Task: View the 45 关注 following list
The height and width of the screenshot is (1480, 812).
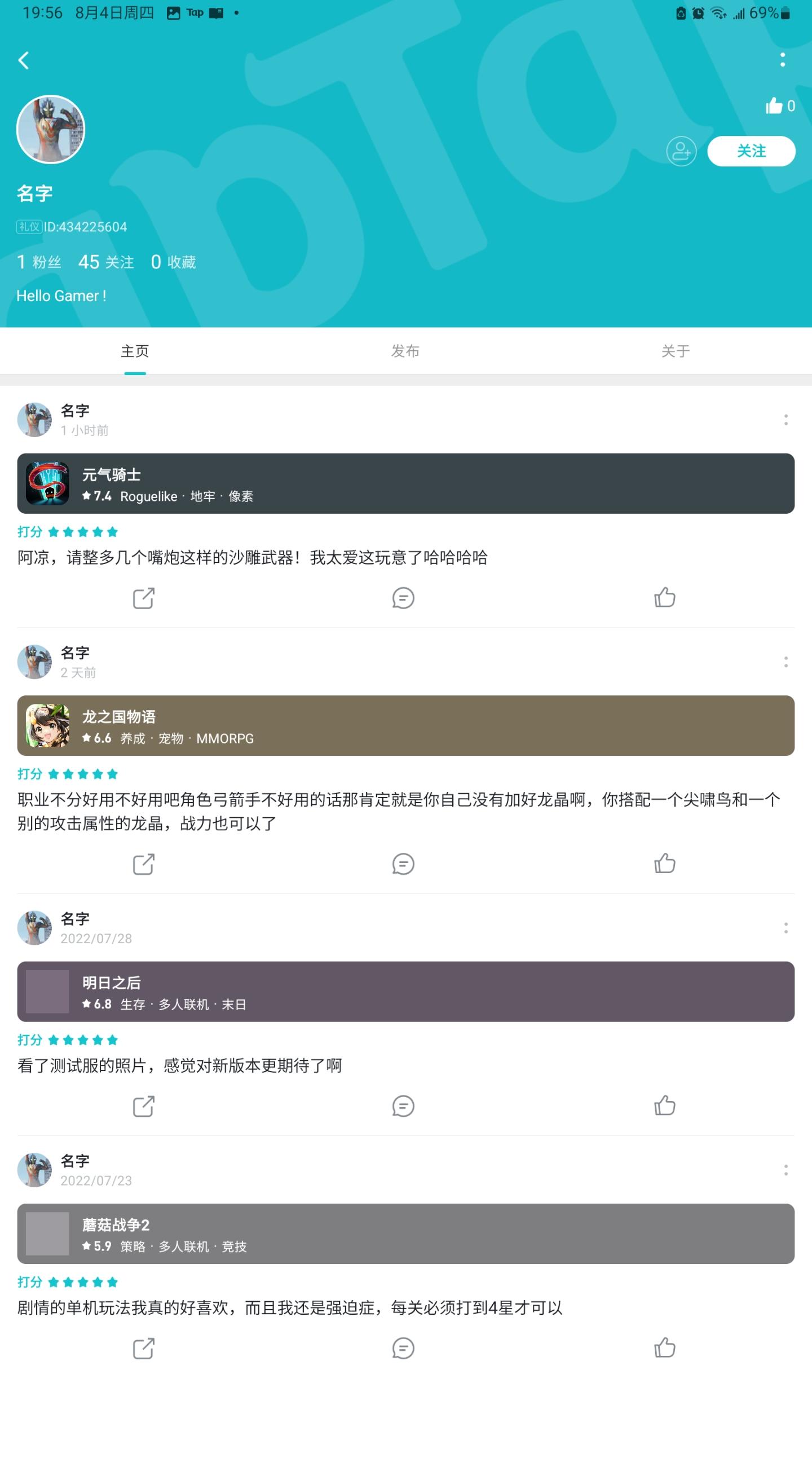Action: (106, 262)
